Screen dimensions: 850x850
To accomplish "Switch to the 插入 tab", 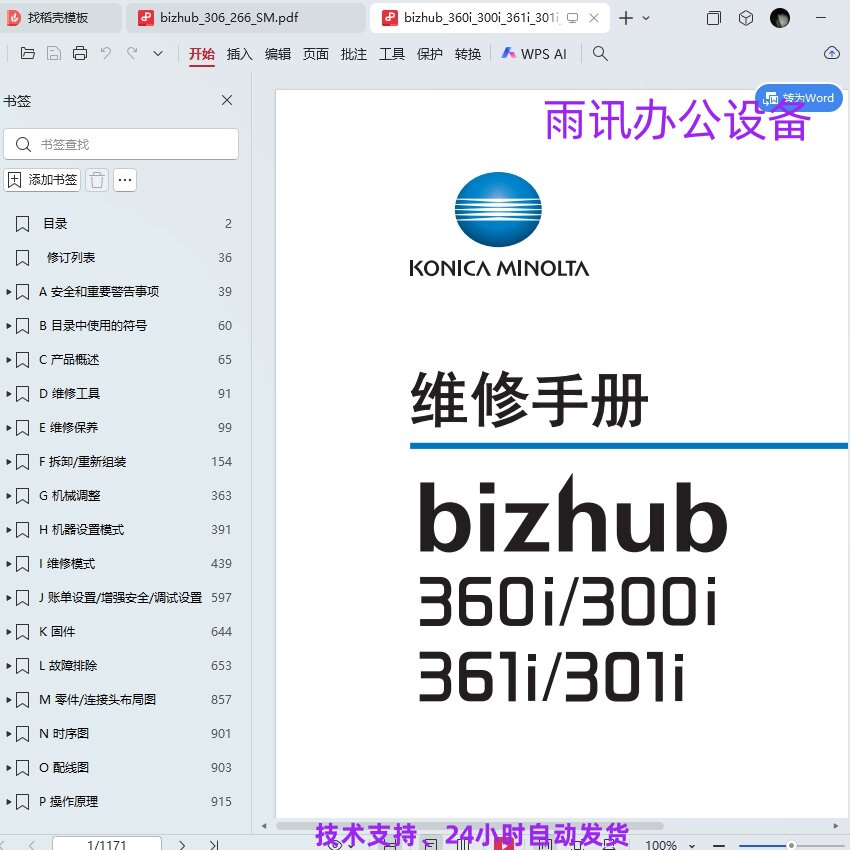I will click(x=240, y=54).
